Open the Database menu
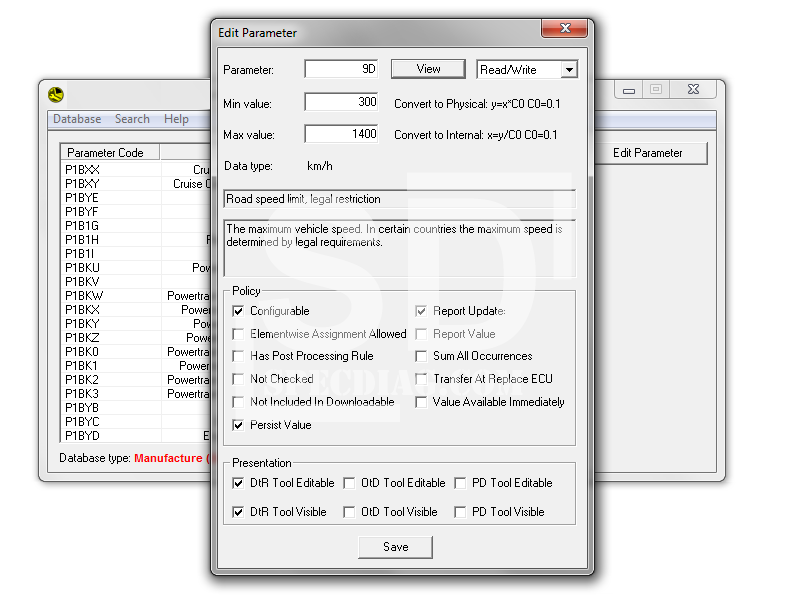The width and height of the screenshot is (800, 600). point(77,119)
